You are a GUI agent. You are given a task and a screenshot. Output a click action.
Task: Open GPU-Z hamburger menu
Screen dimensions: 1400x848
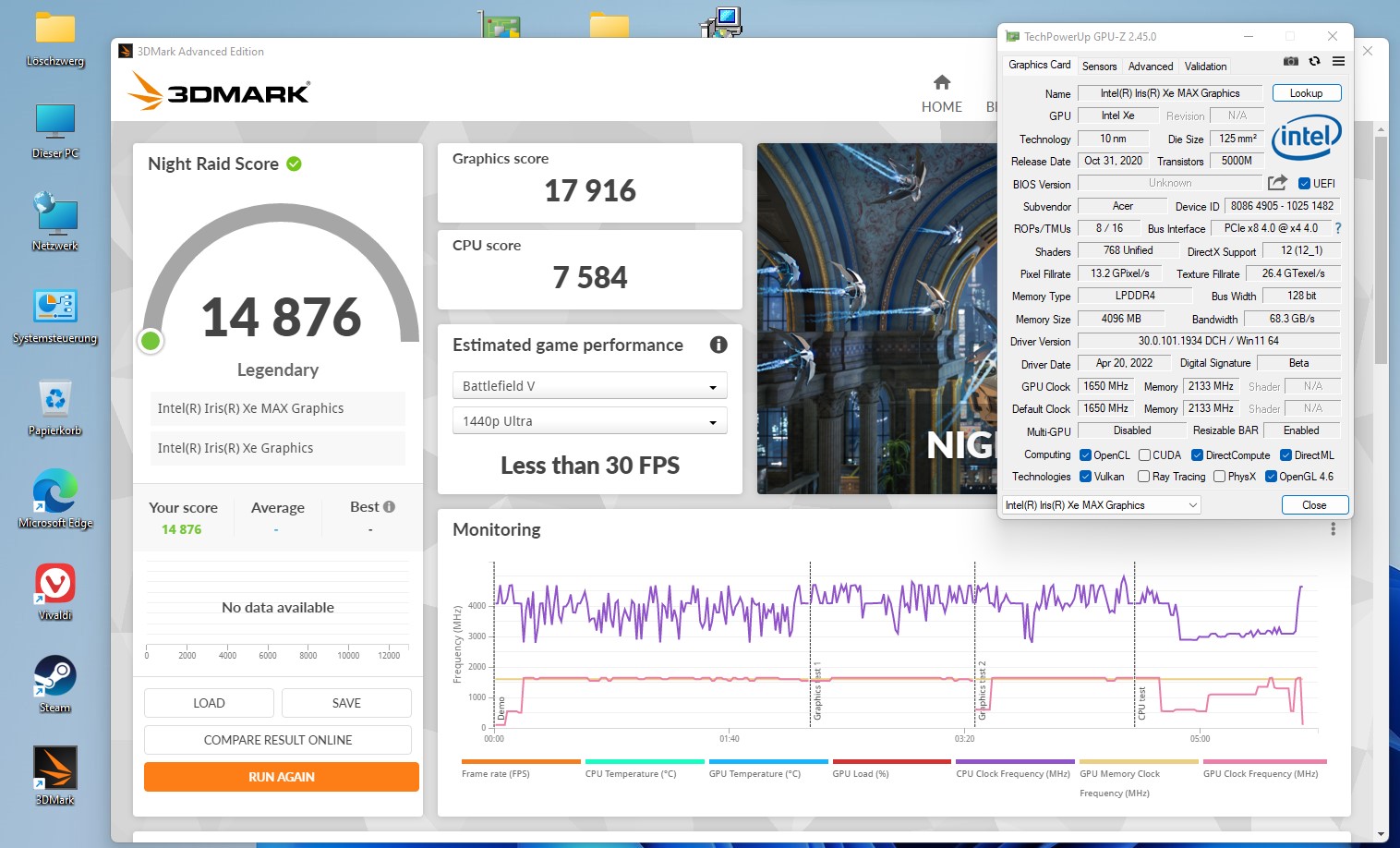[x=1338, y=61]
